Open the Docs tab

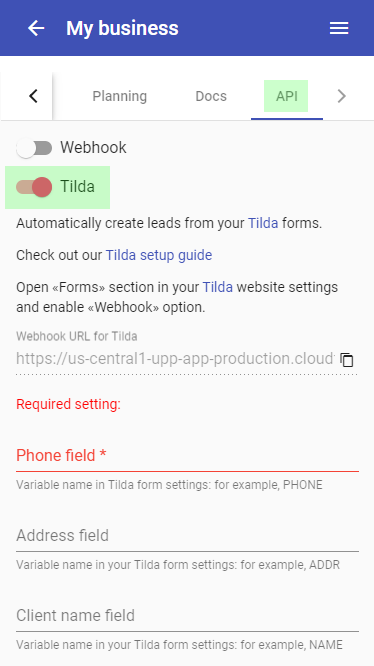pyautogui.click(x=211, y=96)
